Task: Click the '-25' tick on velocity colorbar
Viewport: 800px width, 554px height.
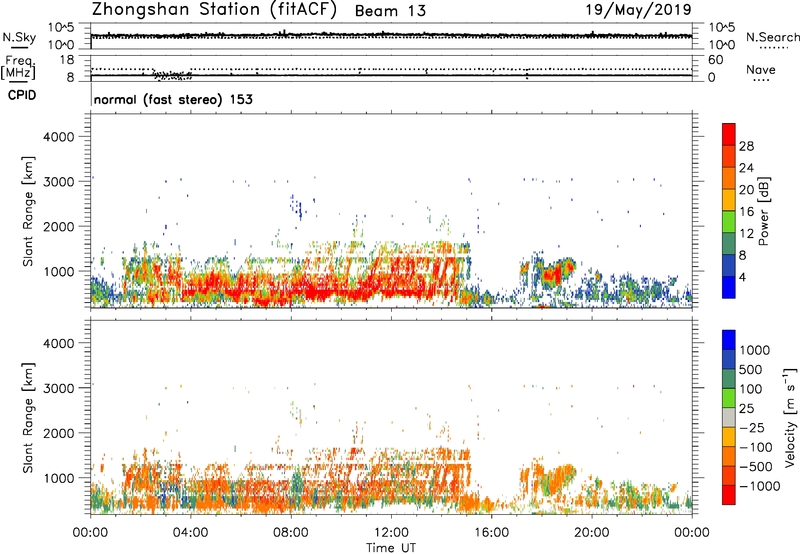Action: click(x=754, y=428)
